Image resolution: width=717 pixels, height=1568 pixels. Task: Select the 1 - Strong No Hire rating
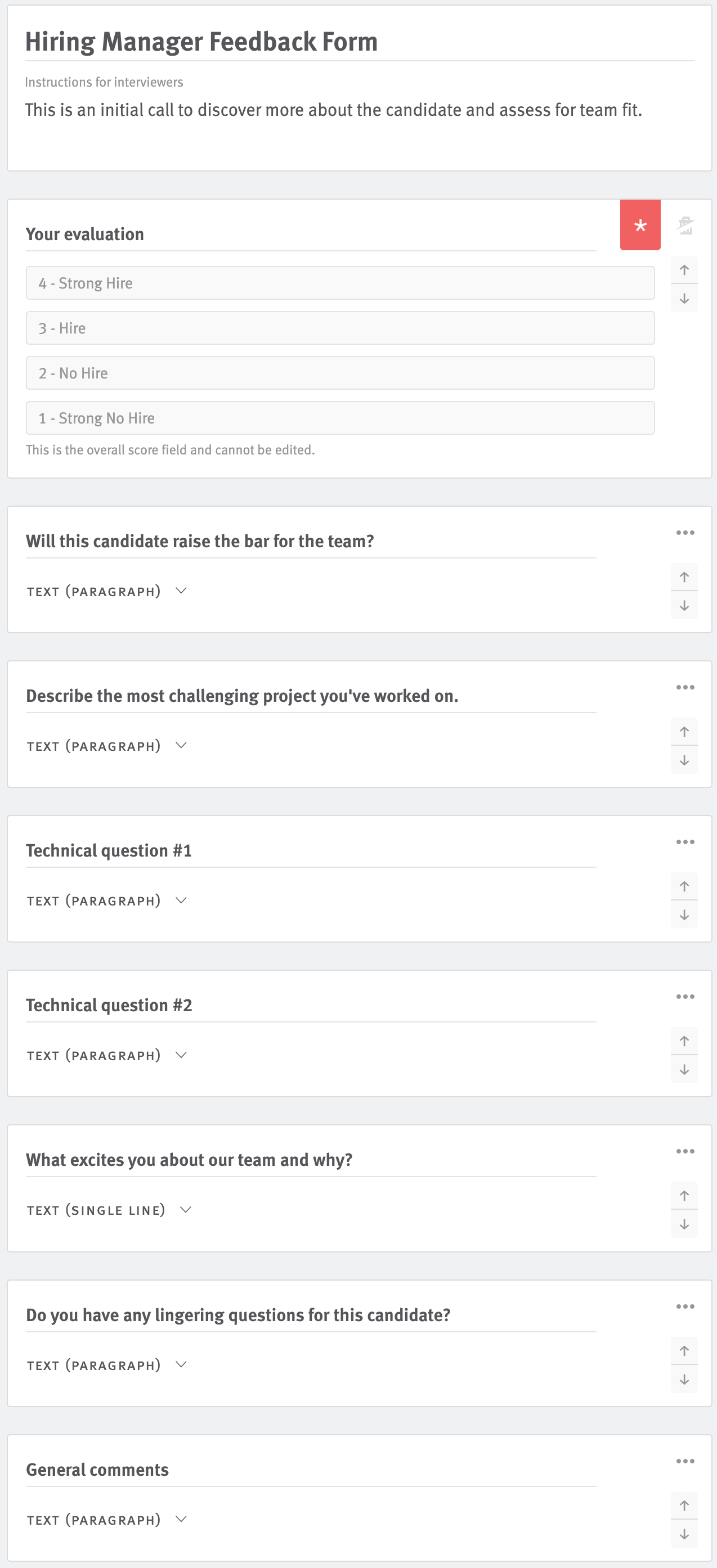340,417
